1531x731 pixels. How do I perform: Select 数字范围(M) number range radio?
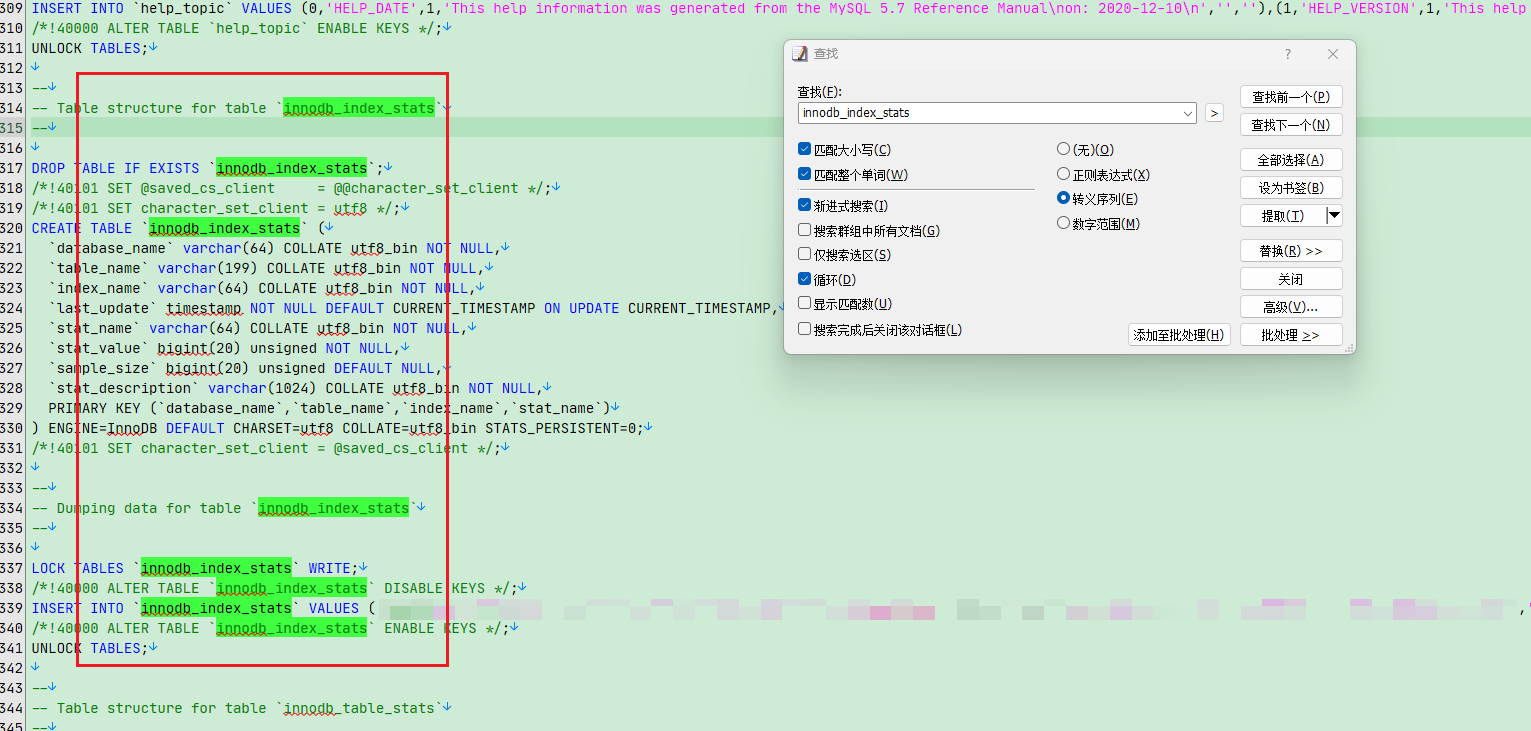click(1098, 224)
